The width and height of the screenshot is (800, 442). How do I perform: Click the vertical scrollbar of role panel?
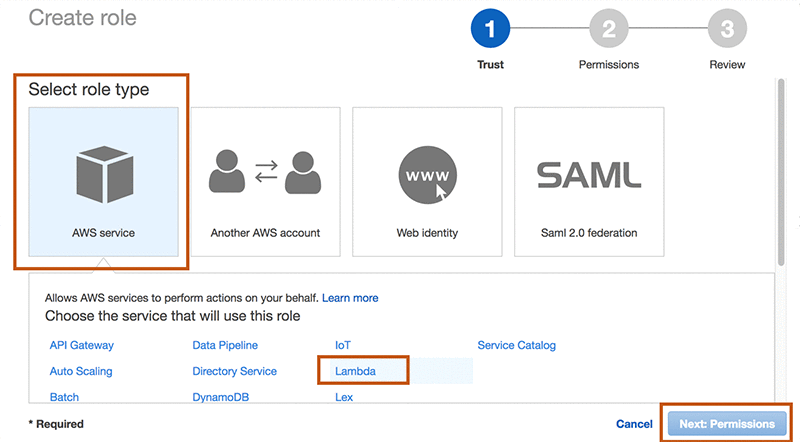(x=781, y=174)
